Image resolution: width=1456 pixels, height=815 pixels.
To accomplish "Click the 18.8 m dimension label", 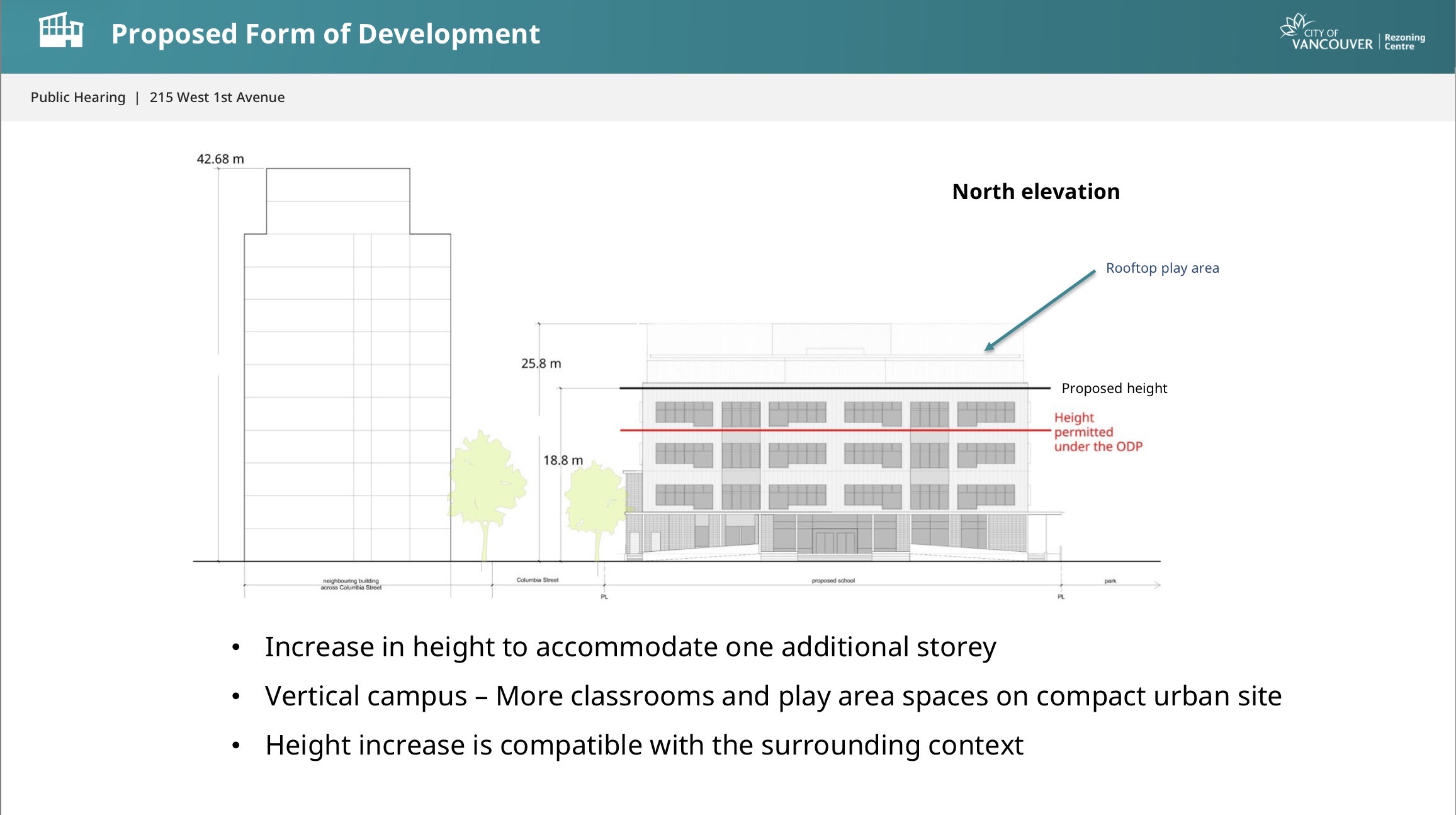I will pos(563,460).
